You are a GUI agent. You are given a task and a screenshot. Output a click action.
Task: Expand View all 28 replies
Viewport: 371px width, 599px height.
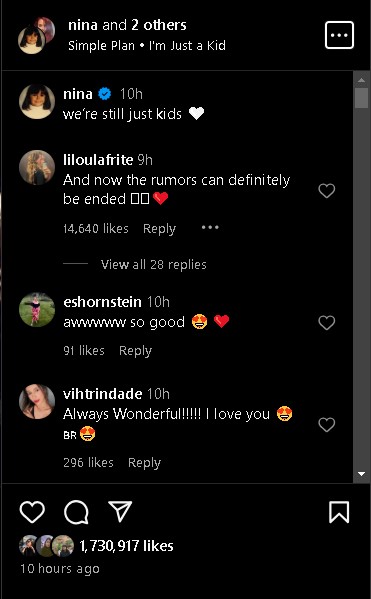coord(154,264)
